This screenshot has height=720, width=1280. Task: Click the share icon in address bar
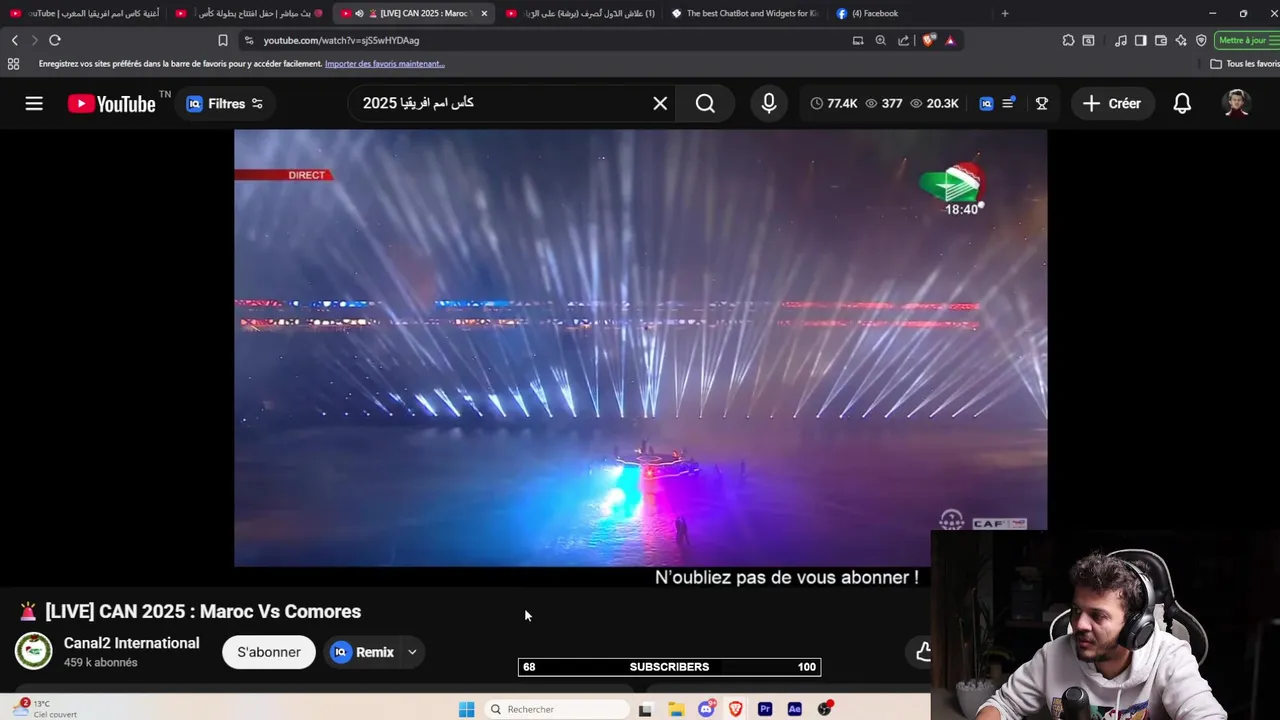click(x=904, y=40)
